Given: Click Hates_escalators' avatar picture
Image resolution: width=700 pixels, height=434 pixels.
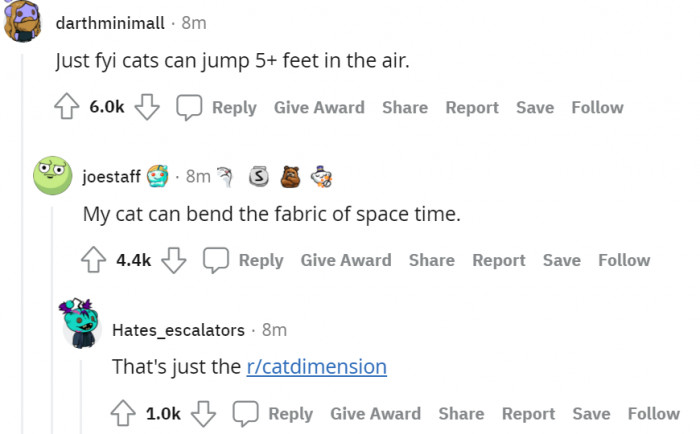Looking at the screenshot, I should tap(81, 322).
